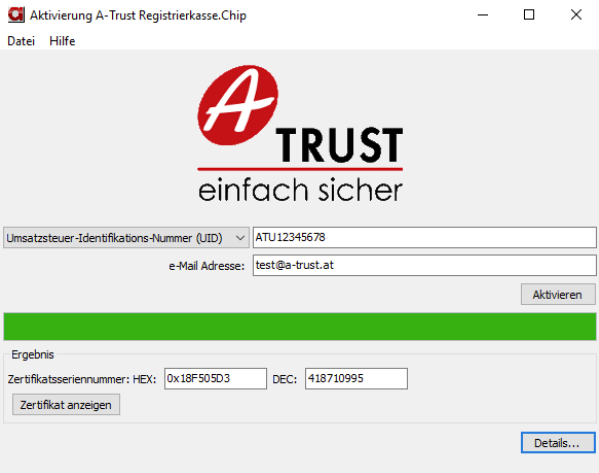This screenshot has height=473, width=599.
Task: Click the Zertifikatsseriennummer HEX label
Action: pyautogui.click(x=82, y=379)
